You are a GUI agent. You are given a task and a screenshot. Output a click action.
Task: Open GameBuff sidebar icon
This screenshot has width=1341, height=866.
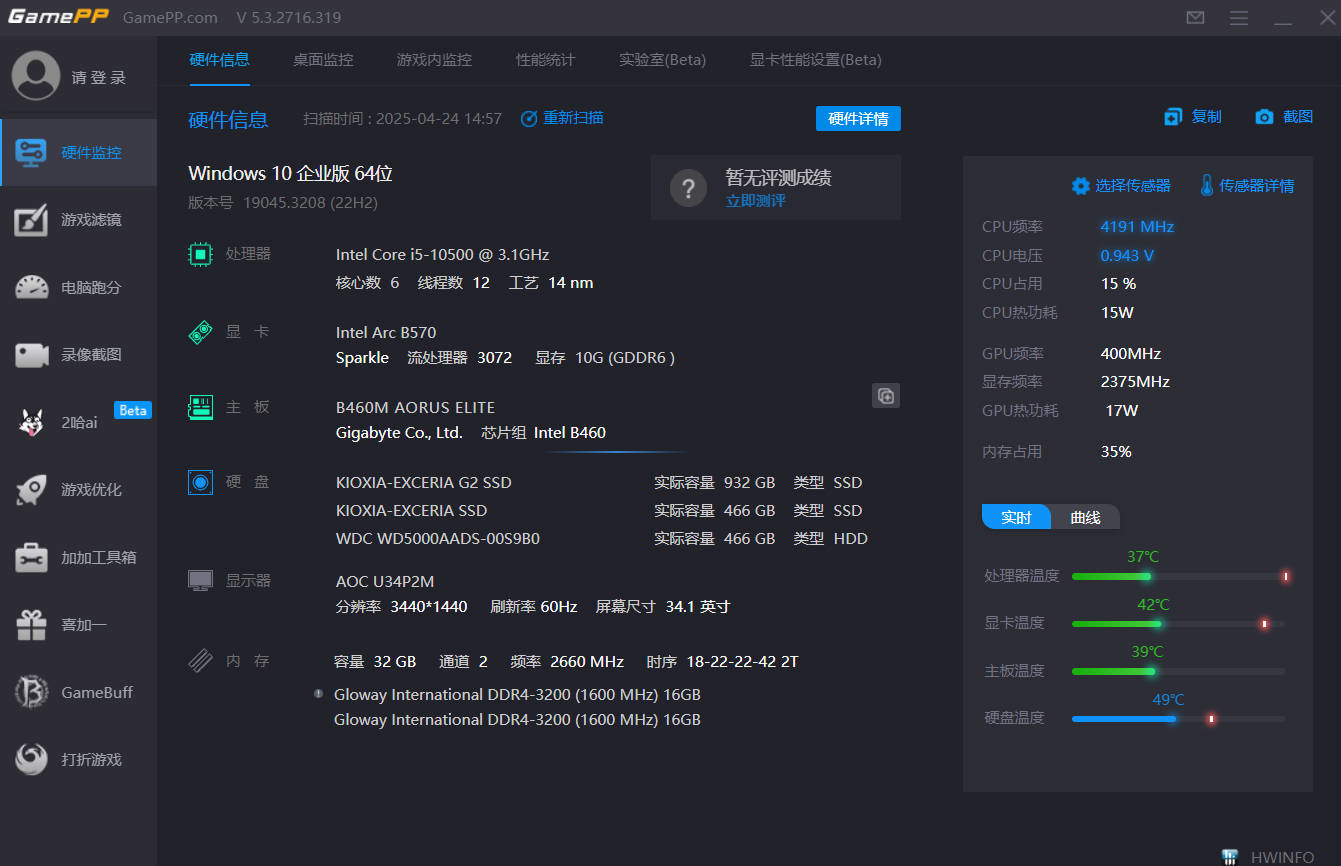point(31,692)
